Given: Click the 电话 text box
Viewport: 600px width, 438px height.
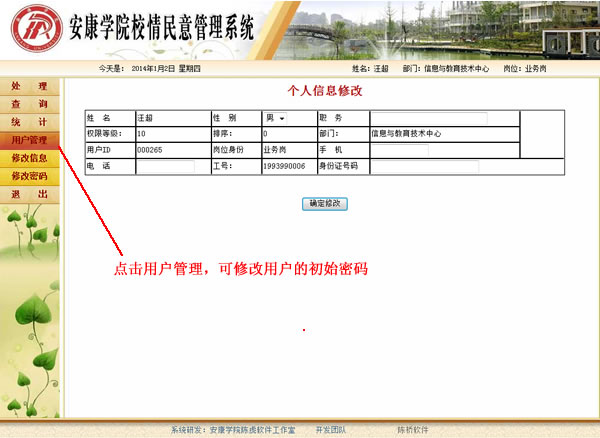Looking at the screenshot, I should (x=165, y=166).
